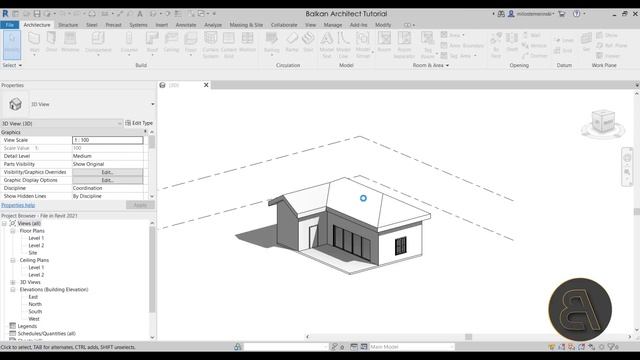This screenshot has height=360, width=640.
Task: Open the 3D View type selector dropdown
Action: [153, 104]
